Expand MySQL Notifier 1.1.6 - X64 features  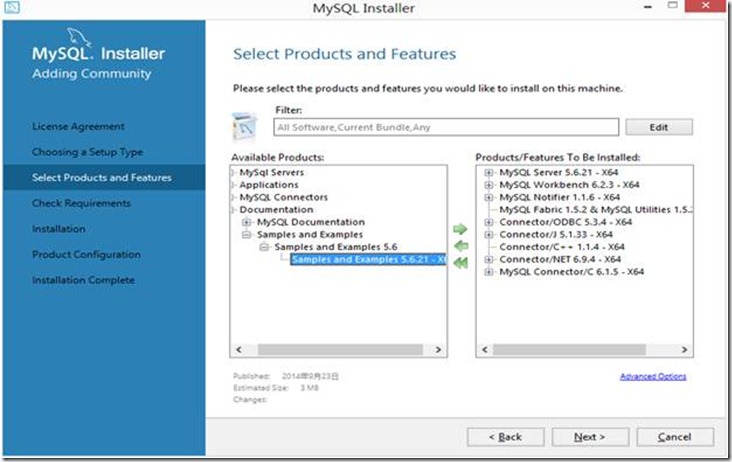(x=489, y=197)
